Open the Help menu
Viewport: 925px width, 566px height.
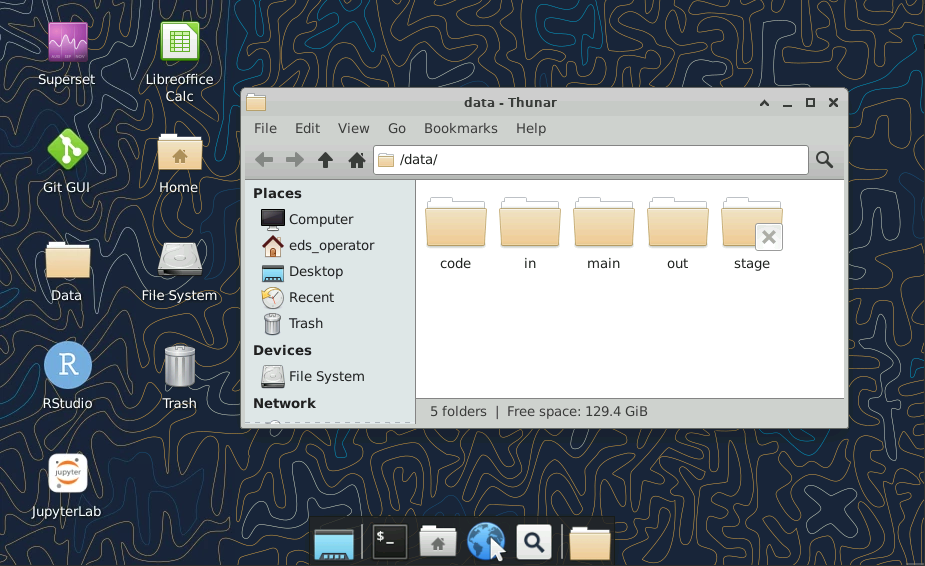[x=531, y=128]
